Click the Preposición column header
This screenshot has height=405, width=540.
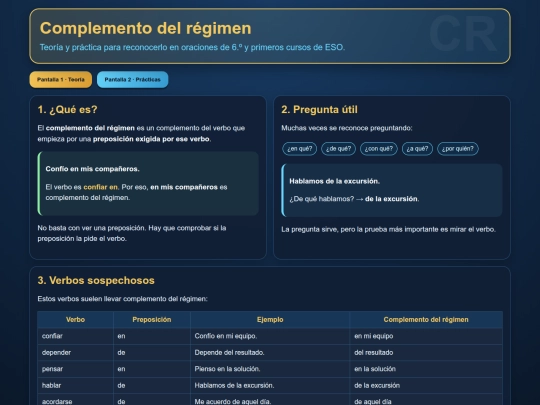tap(152, 320)
